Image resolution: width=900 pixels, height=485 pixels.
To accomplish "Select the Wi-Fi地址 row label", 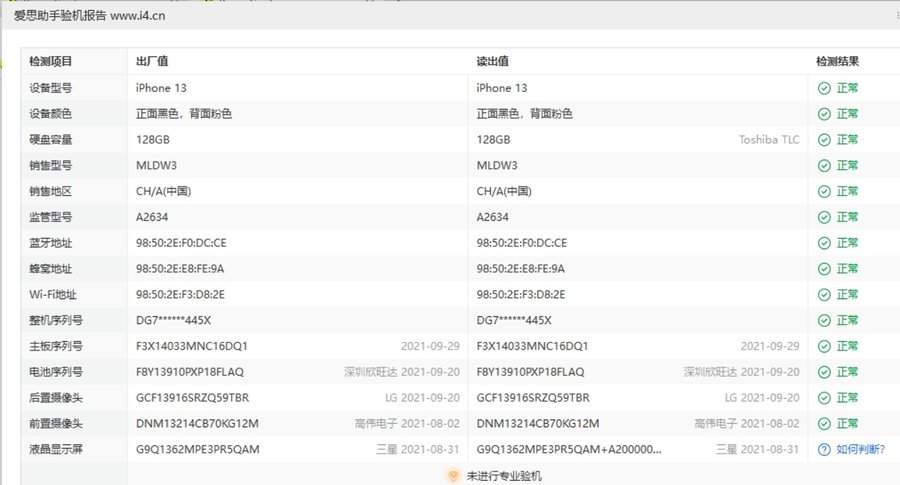I will point(53,294).
